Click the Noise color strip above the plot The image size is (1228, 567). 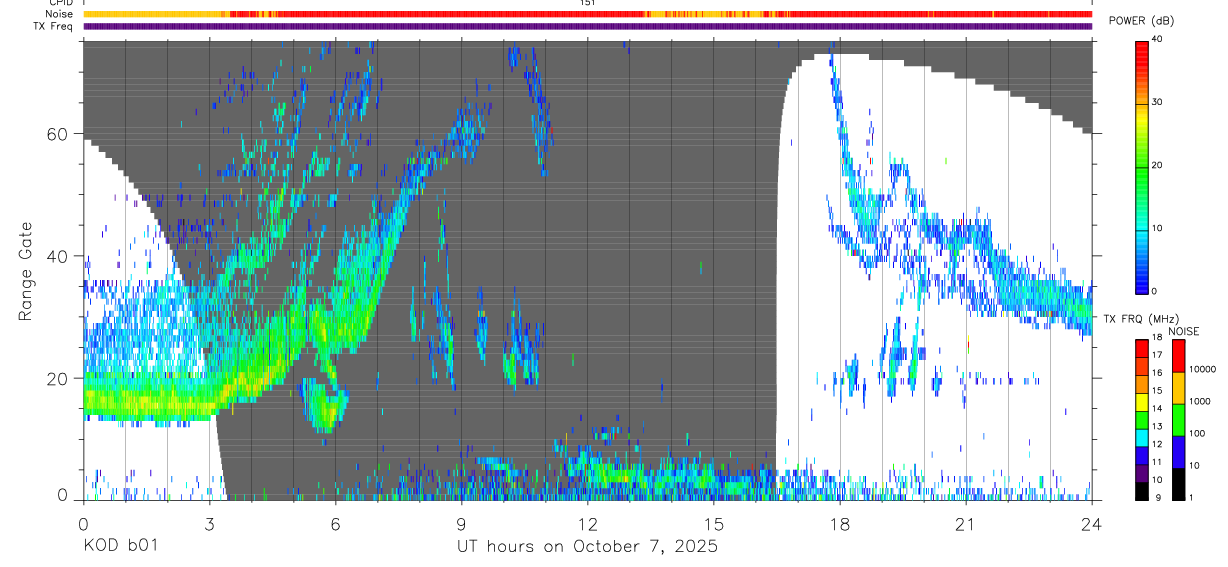(587, 14)
